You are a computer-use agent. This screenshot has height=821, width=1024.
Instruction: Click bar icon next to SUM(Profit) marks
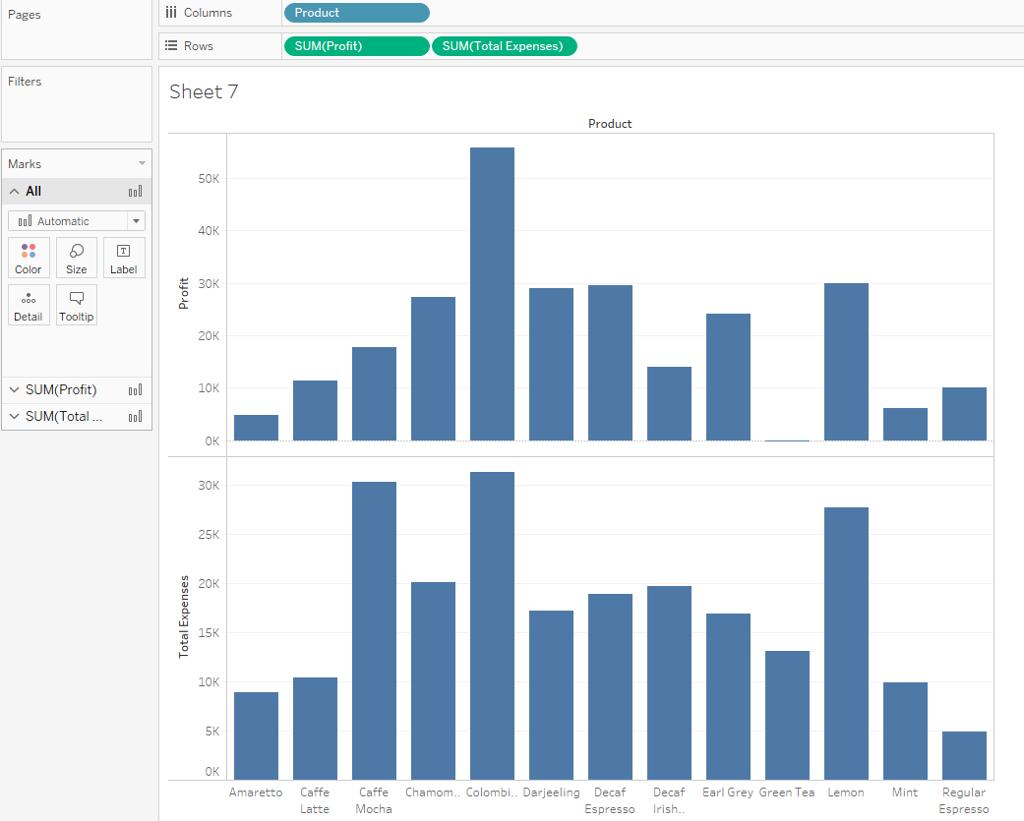click(135, 390)
